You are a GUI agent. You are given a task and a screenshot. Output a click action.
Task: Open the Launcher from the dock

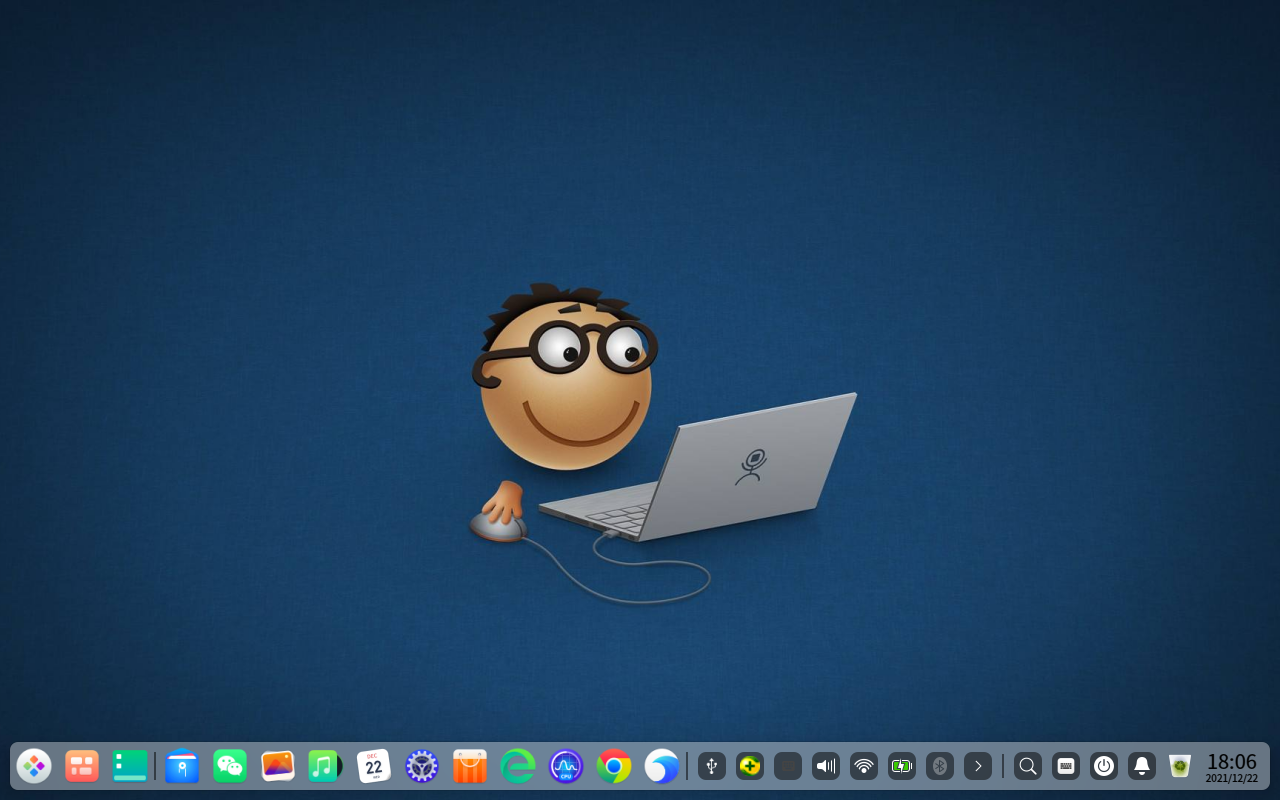(34, 766)
